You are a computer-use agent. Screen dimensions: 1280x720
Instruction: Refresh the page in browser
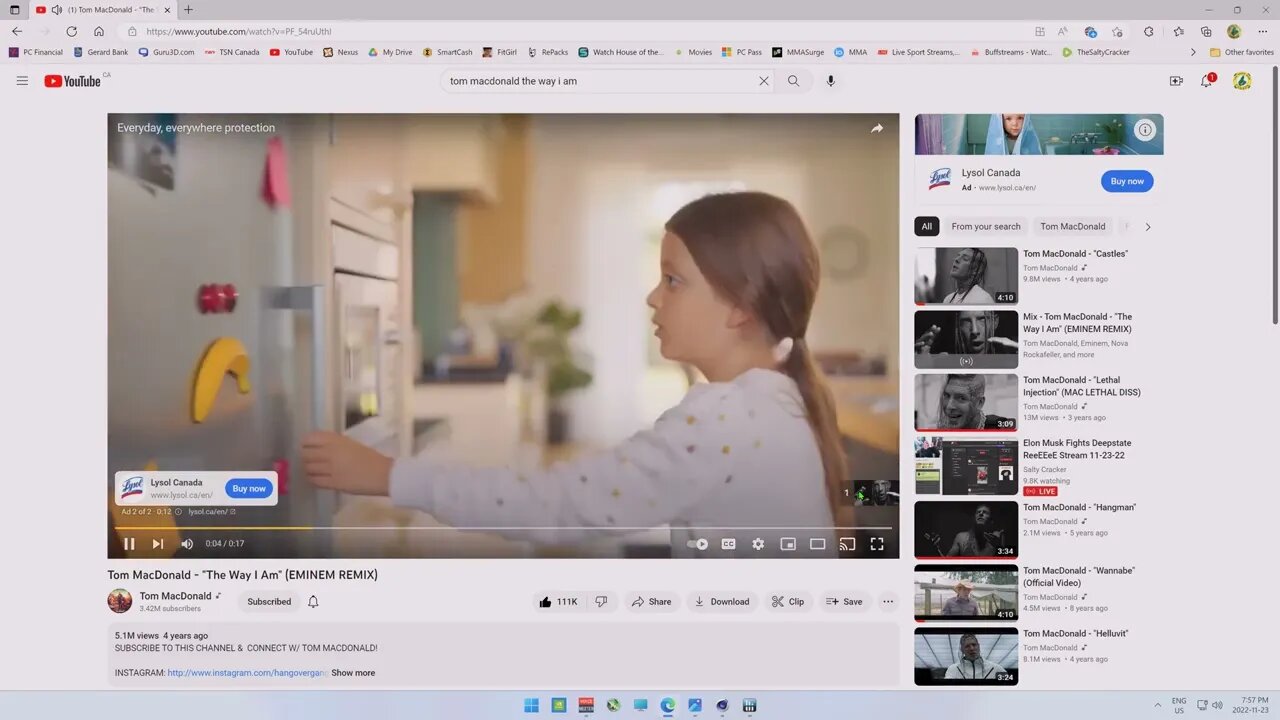71,31
